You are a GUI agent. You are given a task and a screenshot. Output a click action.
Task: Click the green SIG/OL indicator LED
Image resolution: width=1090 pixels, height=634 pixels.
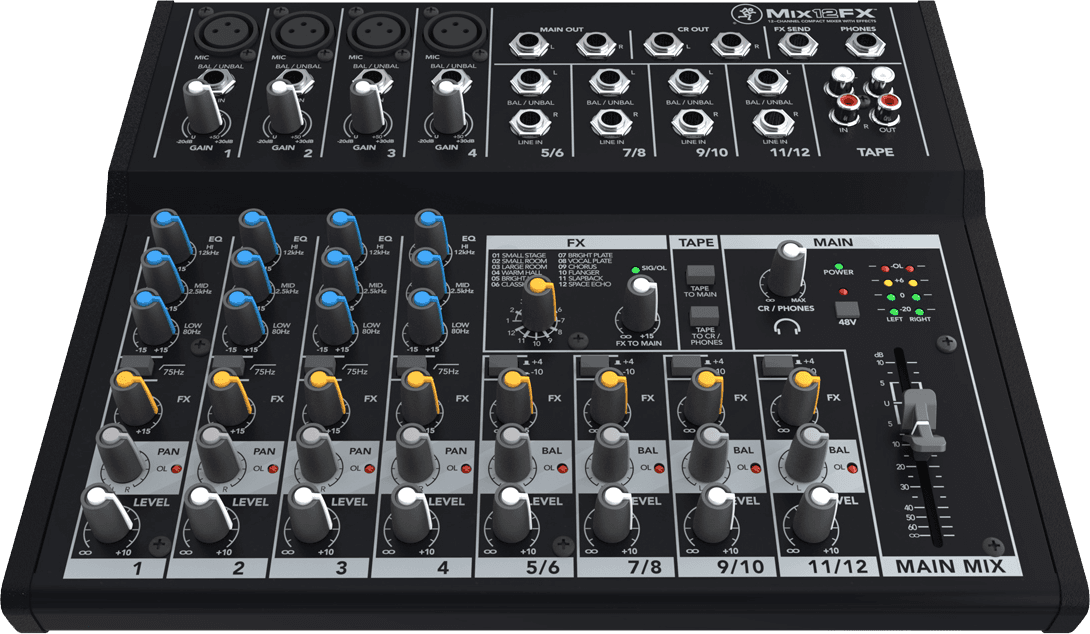(x=636, y=268)
